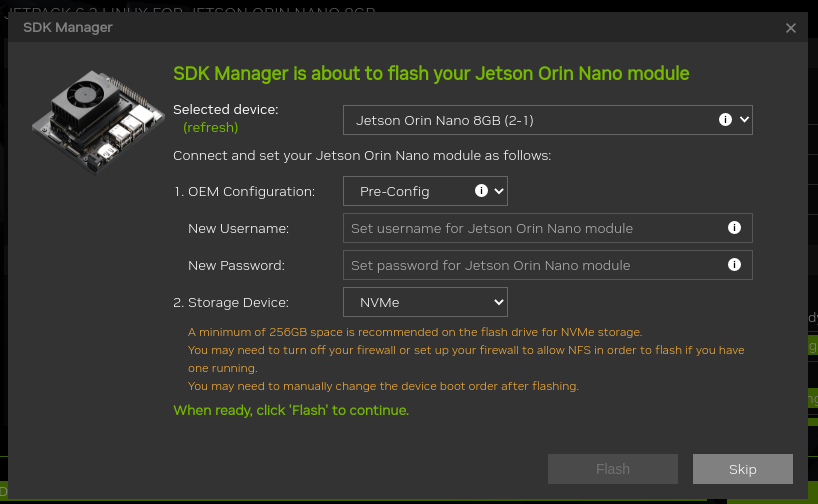This screenshot has width=818, height=504.
Task: Click the info icon beside Pre-Config
Action: tap(481, 190)
